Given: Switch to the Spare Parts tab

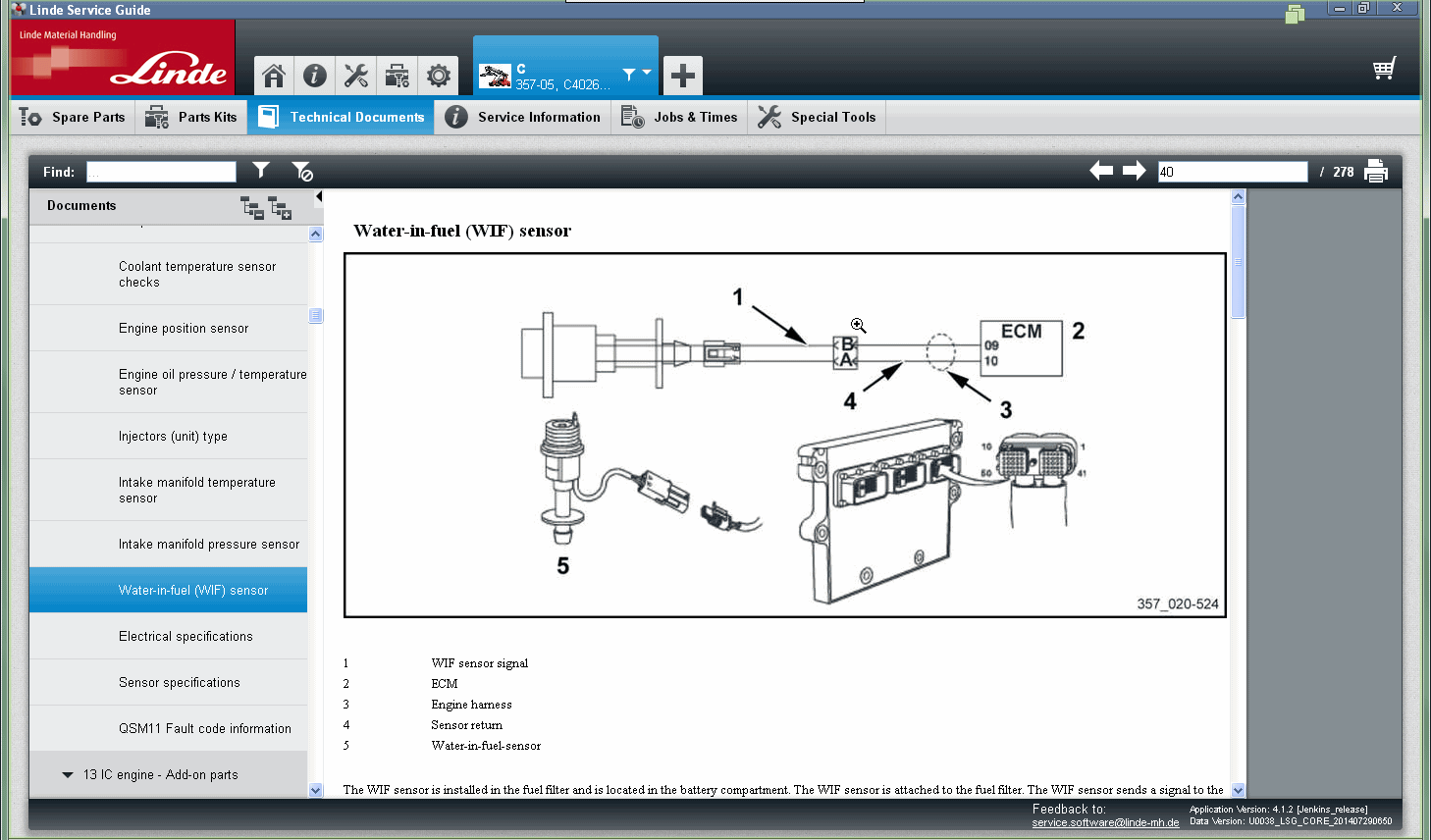Looking at the screenshot, I should click(72, 117).
